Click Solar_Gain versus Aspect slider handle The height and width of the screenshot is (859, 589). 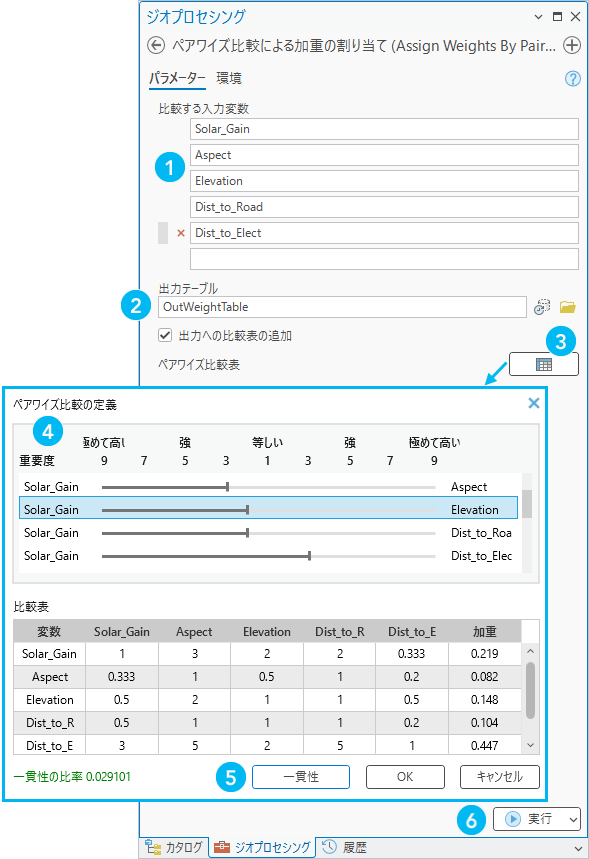[227, 486]
